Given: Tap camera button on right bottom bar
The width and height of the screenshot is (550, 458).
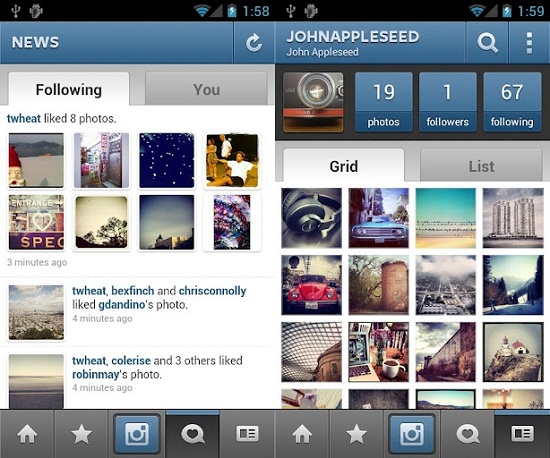Looking at the screenshot, I should coord(412,434).
